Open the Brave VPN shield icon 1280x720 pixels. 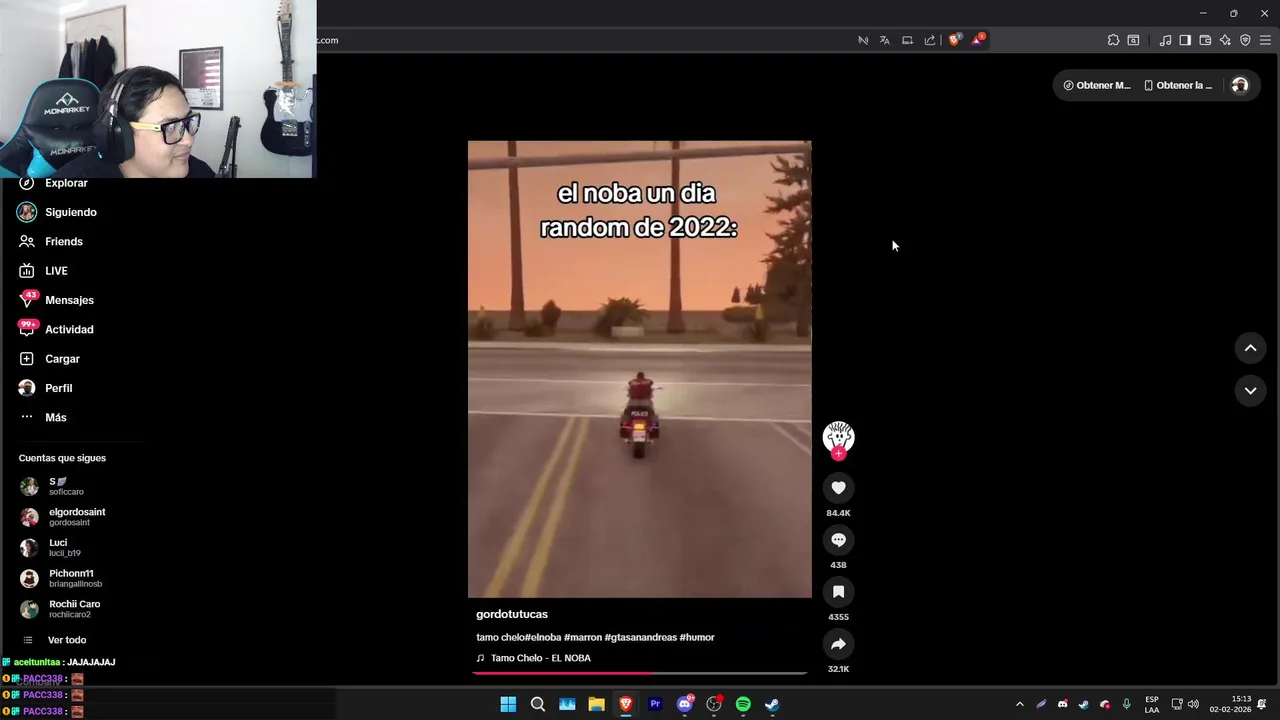point(1245,40)
